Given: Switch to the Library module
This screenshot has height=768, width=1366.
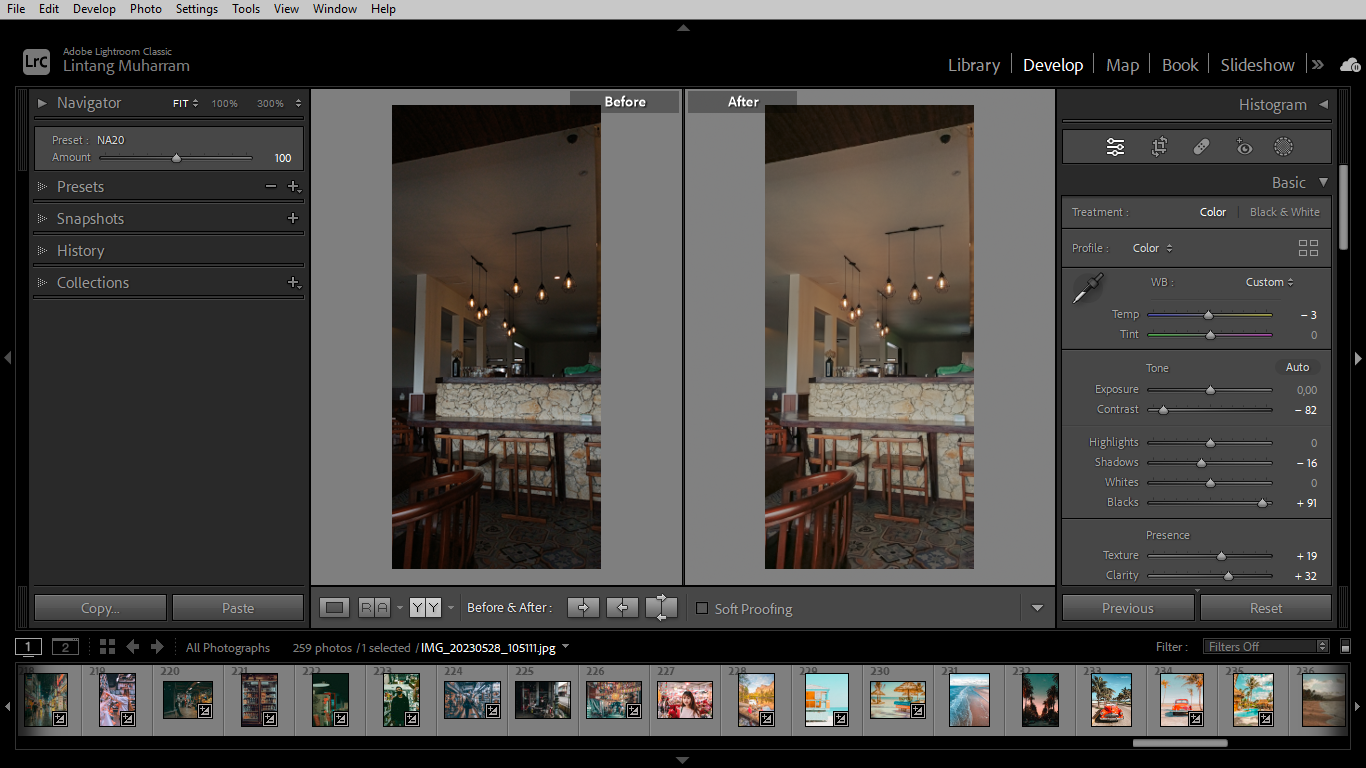Looking at the screenshot, I should [x=972, y=64].
